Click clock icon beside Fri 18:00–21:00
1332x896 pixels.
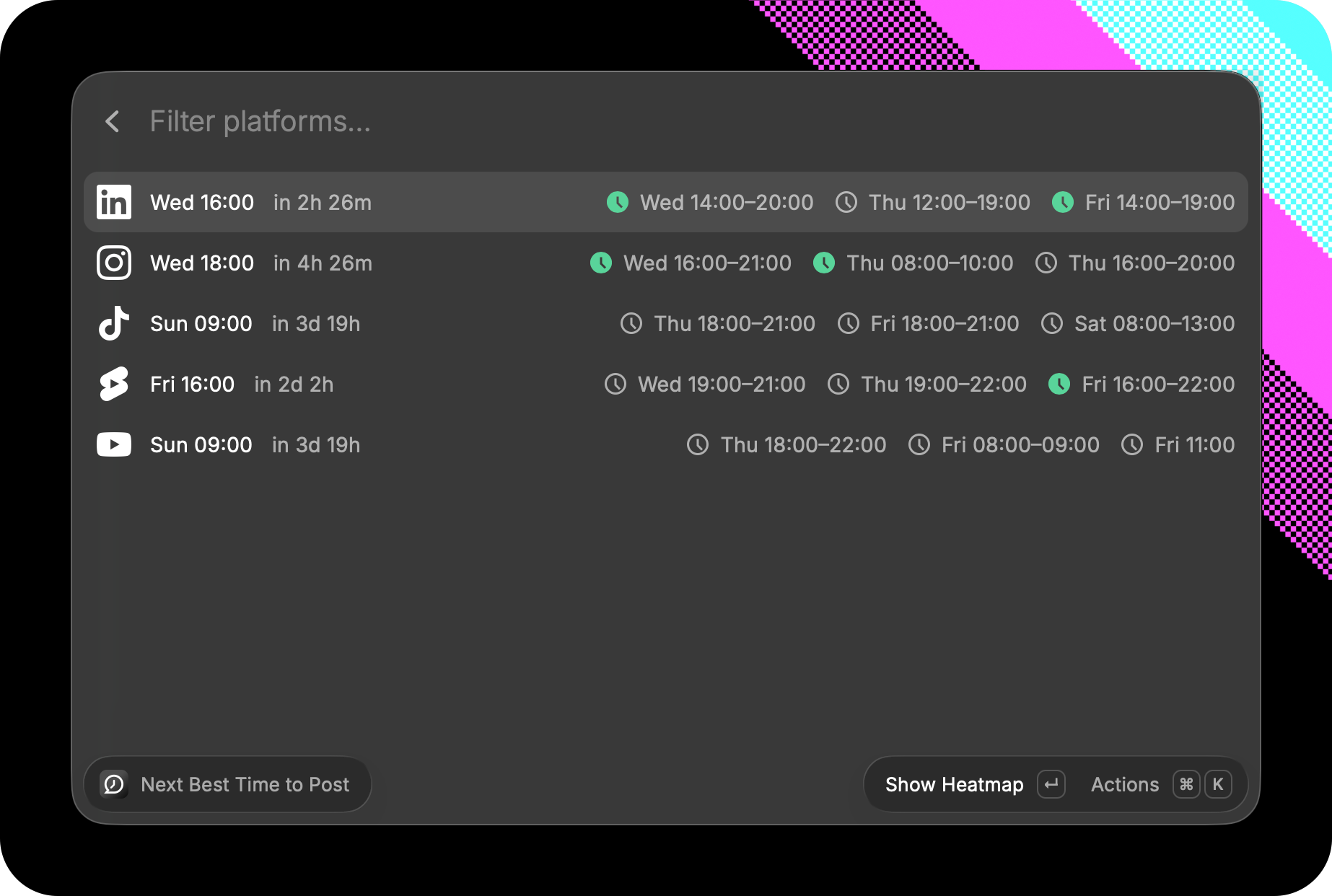(x=849, y=323)
